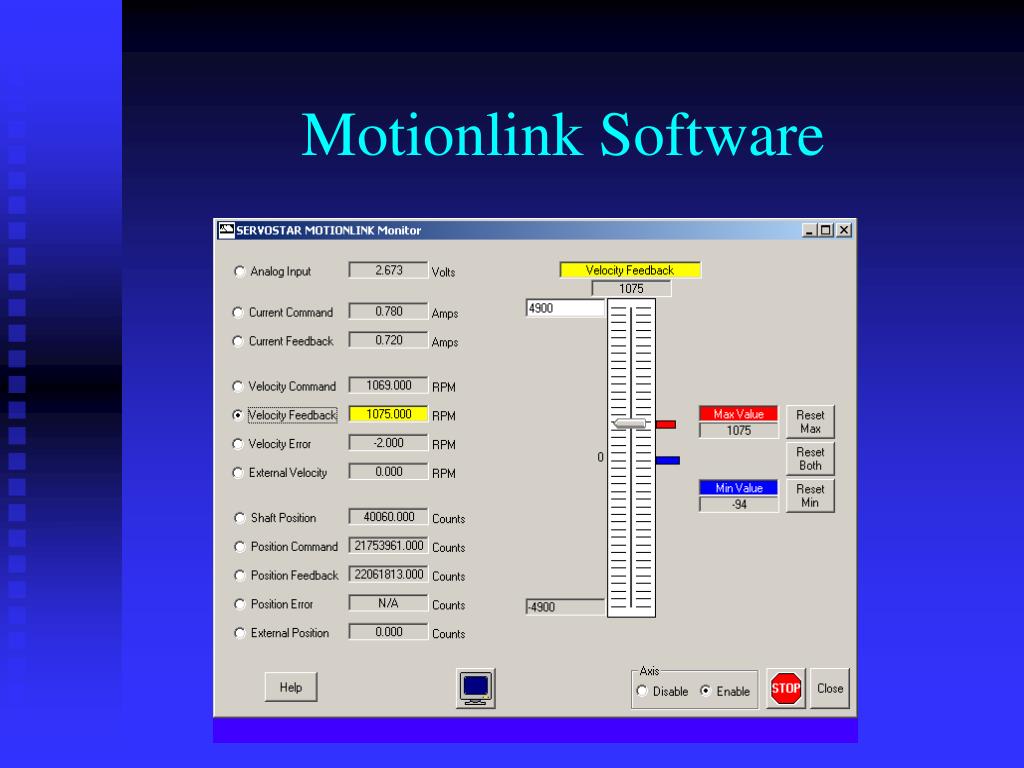Click the Reset Both button
The height and width of the screenshot is (768, 1024).
[810, 458]
